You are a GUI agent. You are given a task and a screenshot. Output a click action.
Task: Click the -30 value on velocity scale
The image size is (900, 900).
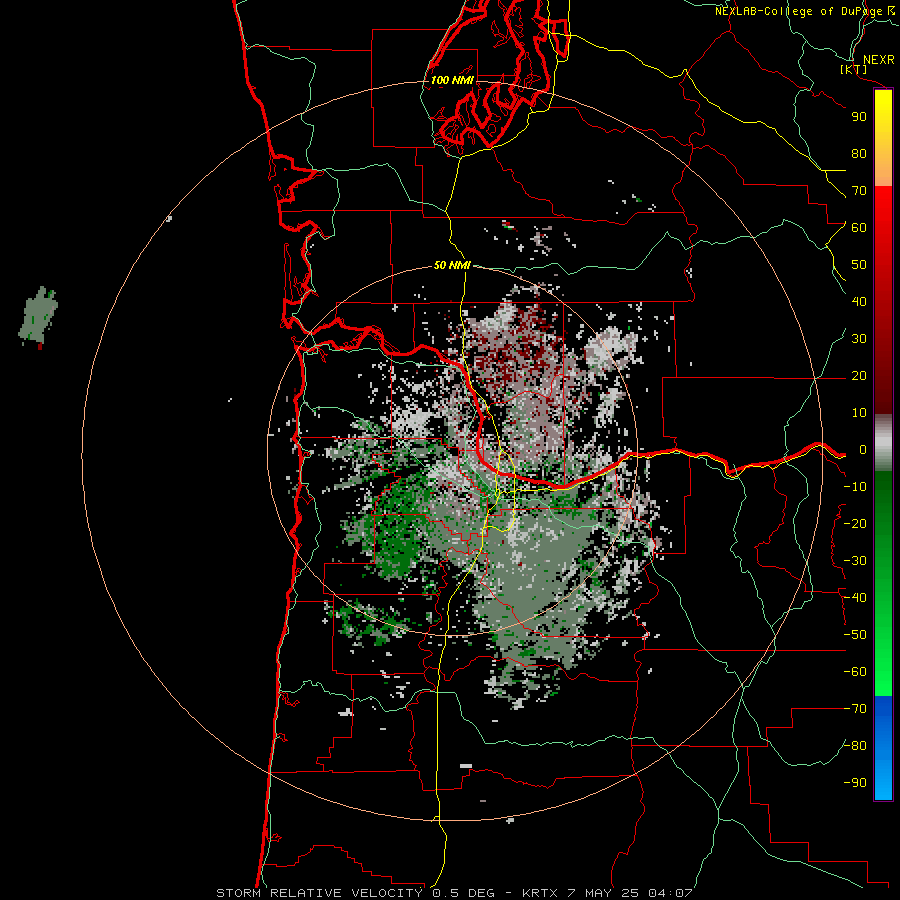[x=855, y=561]
